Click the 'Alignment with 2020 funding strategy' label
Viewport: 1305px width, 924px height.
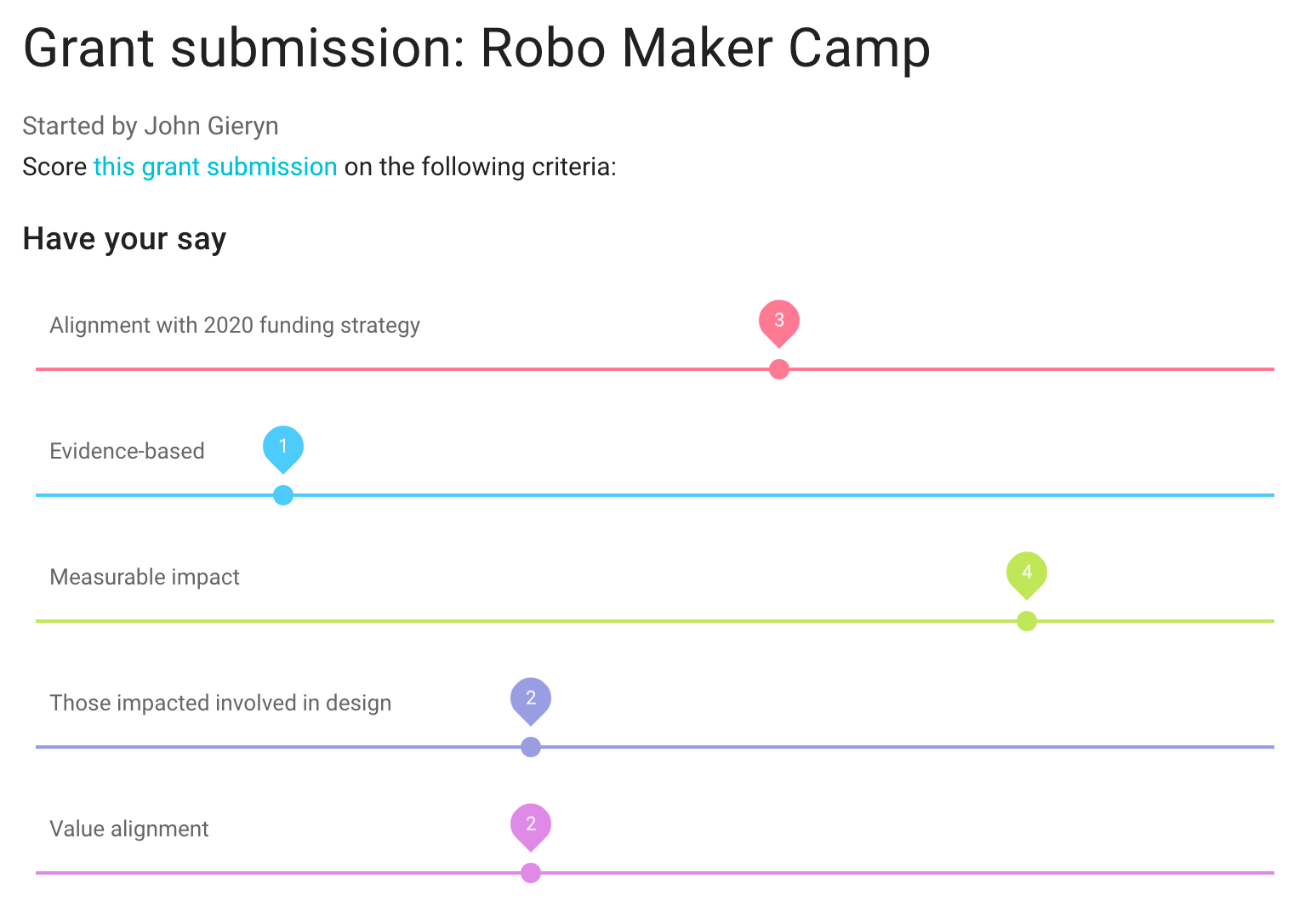click(x=235, y=326)
